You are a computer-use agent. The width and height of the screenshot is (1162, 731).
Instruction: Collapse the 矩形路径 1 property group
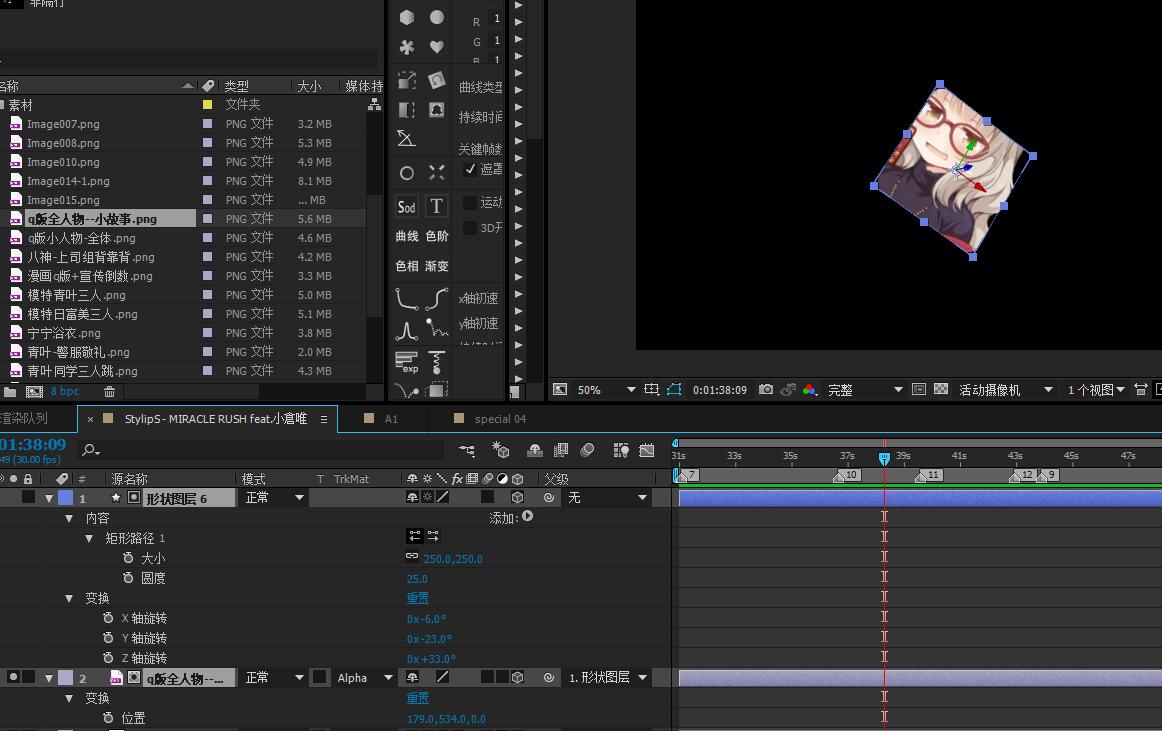click(x=89, y=538)
